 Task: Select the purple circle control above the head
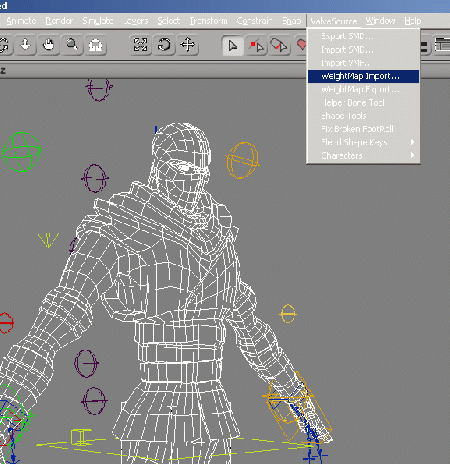click(99, 89)
